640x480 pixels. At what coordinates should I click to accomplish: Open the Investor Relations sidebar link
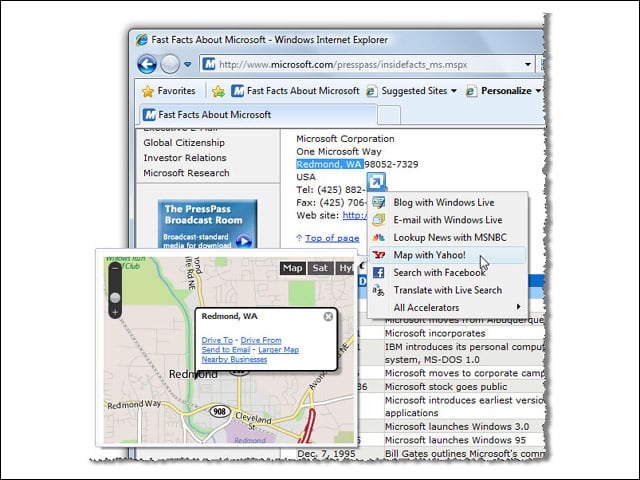click(184, 158)
